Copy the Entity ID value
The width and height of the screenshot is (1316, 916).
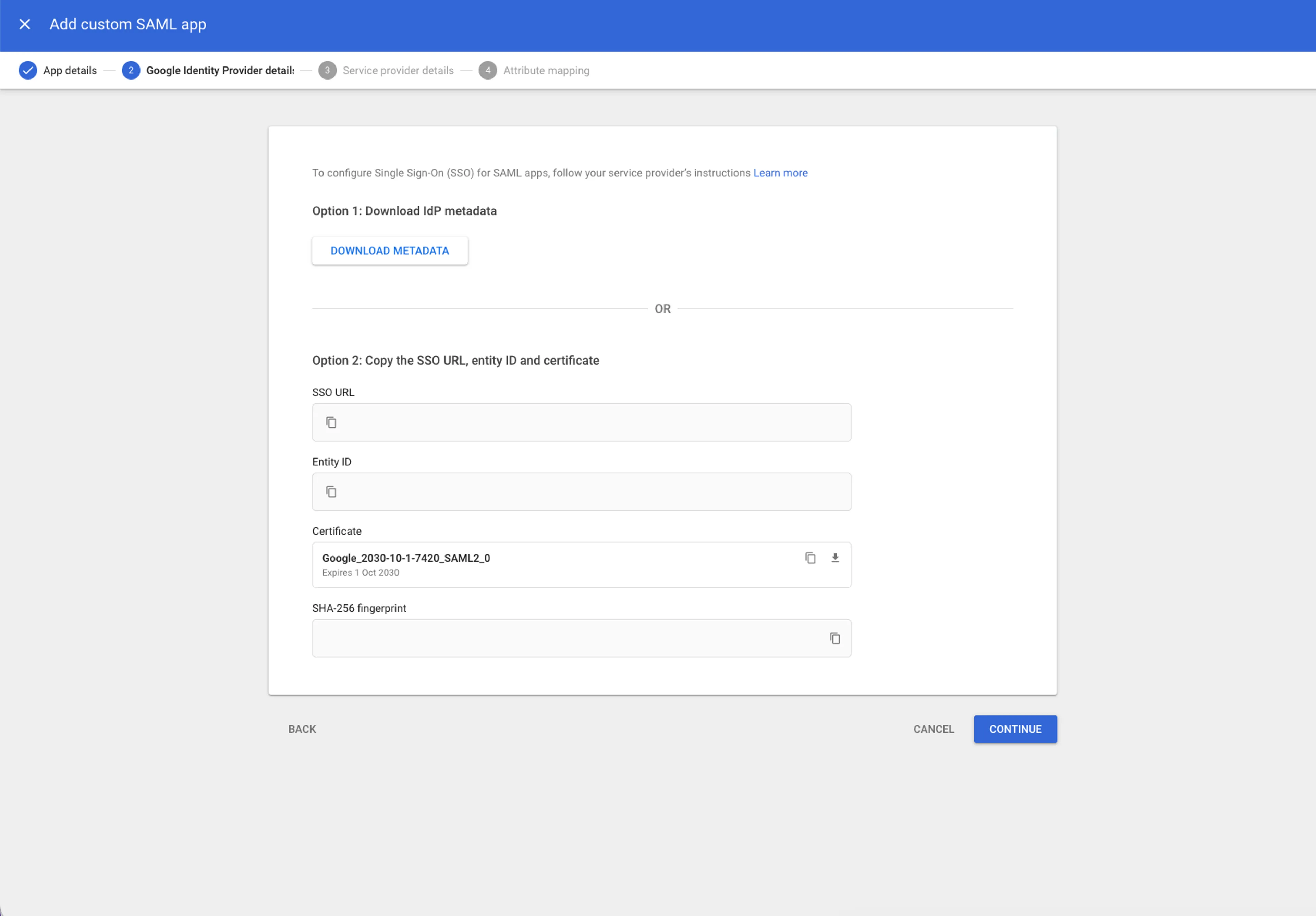pyautogui.click(x=331, y=491)
